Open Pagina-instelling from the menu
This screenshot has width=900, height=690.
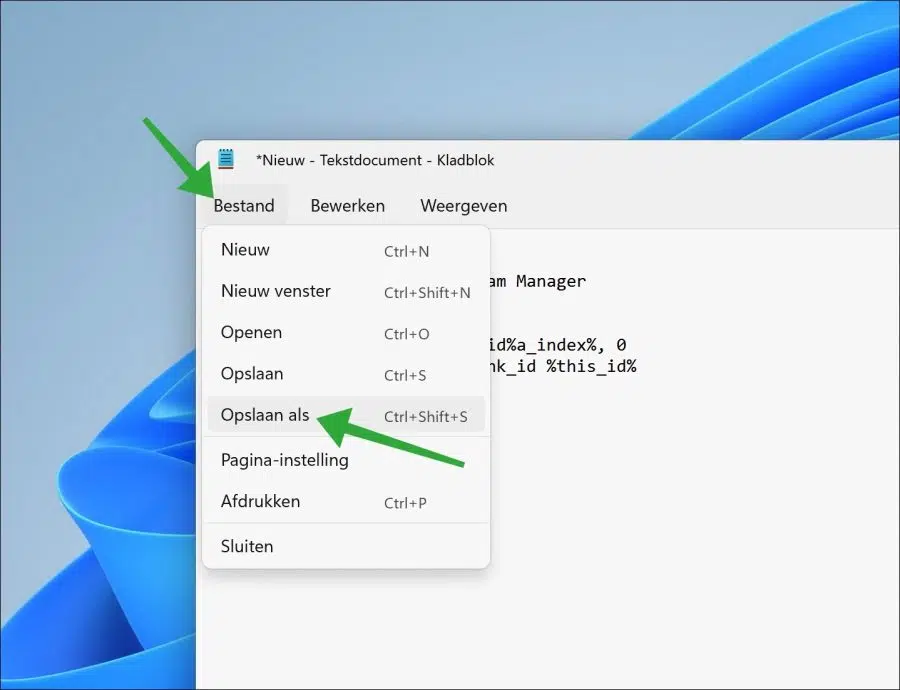(x=346, y=460)
